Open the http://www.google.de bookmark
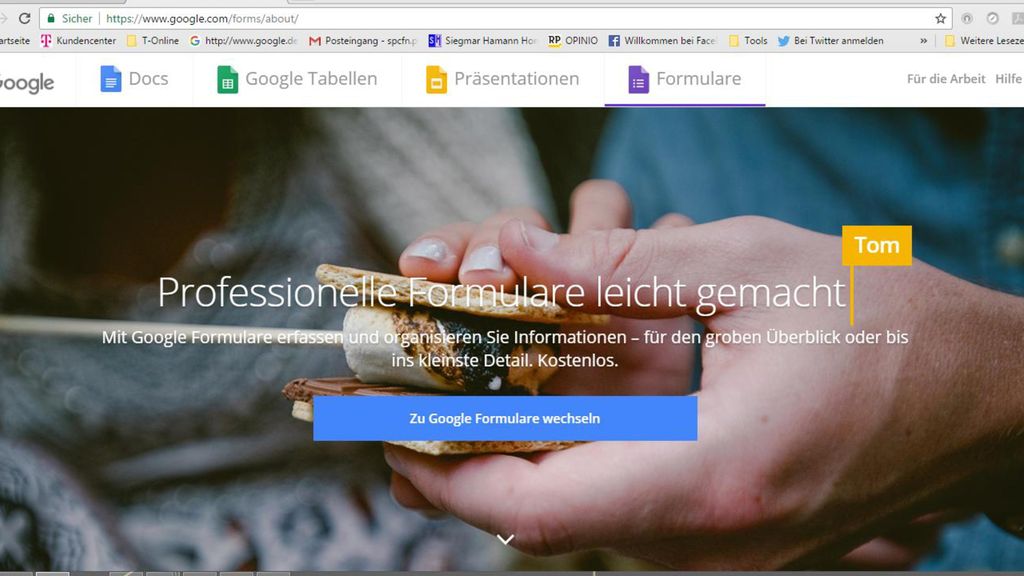Screen dimensions: 1024x576 point(244,40)
